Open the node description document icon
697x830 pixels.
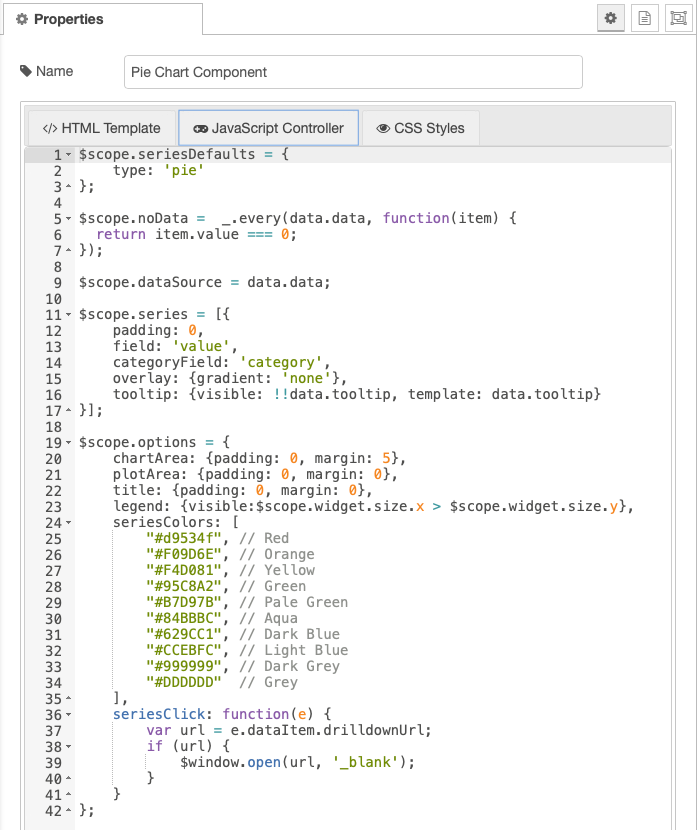(645, 19)
